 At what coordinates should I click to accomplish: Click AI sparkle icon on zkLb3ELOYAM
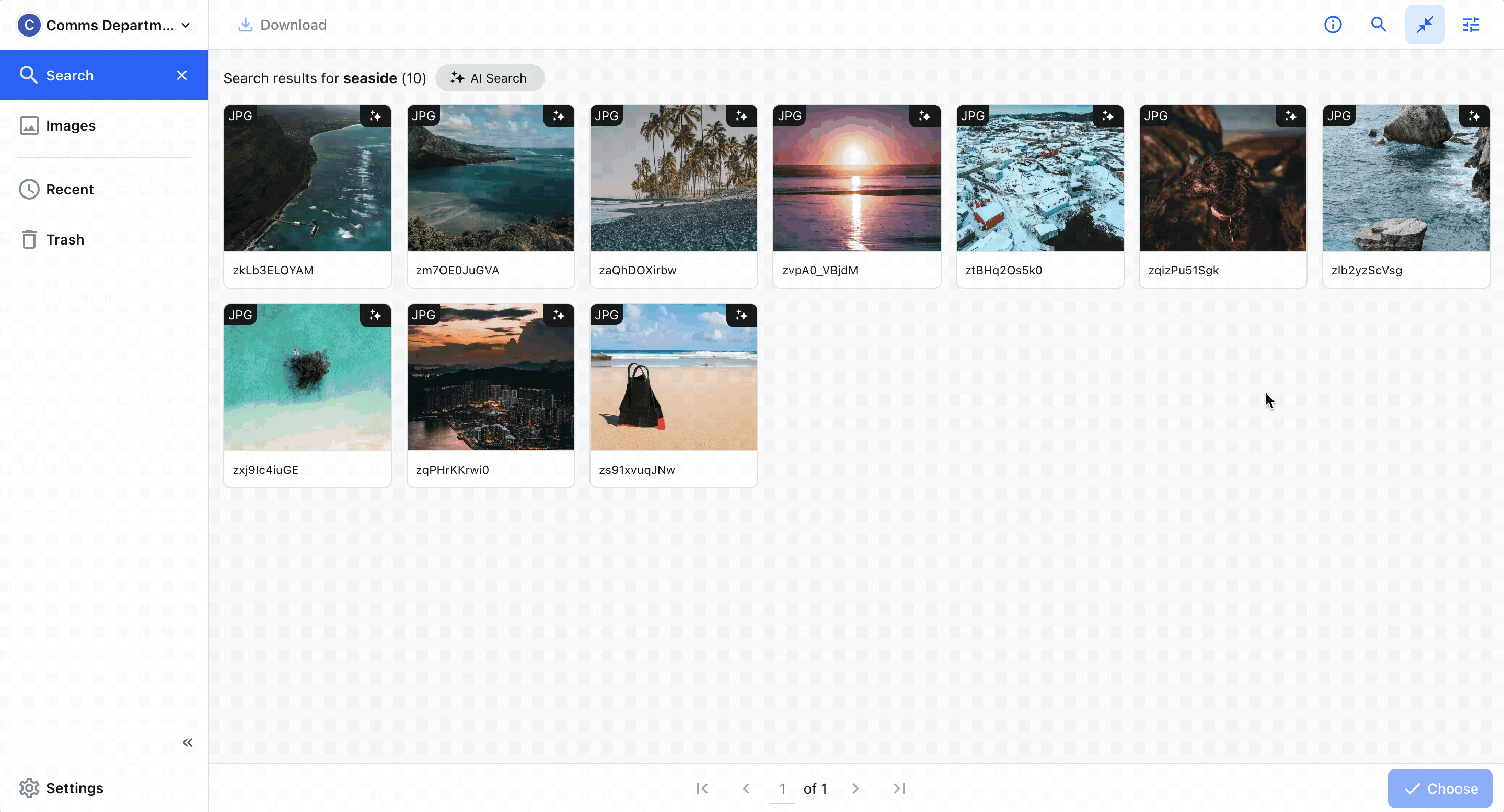point(375,116)
